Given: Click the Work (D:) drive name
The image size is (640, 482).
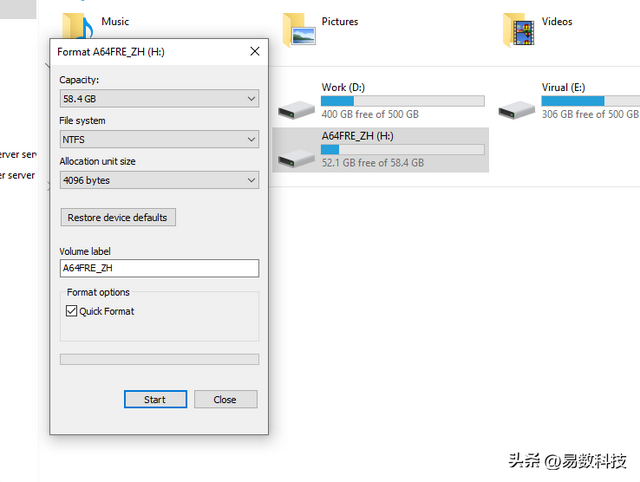Looking at the screenshot, I should tap(343, 87).
